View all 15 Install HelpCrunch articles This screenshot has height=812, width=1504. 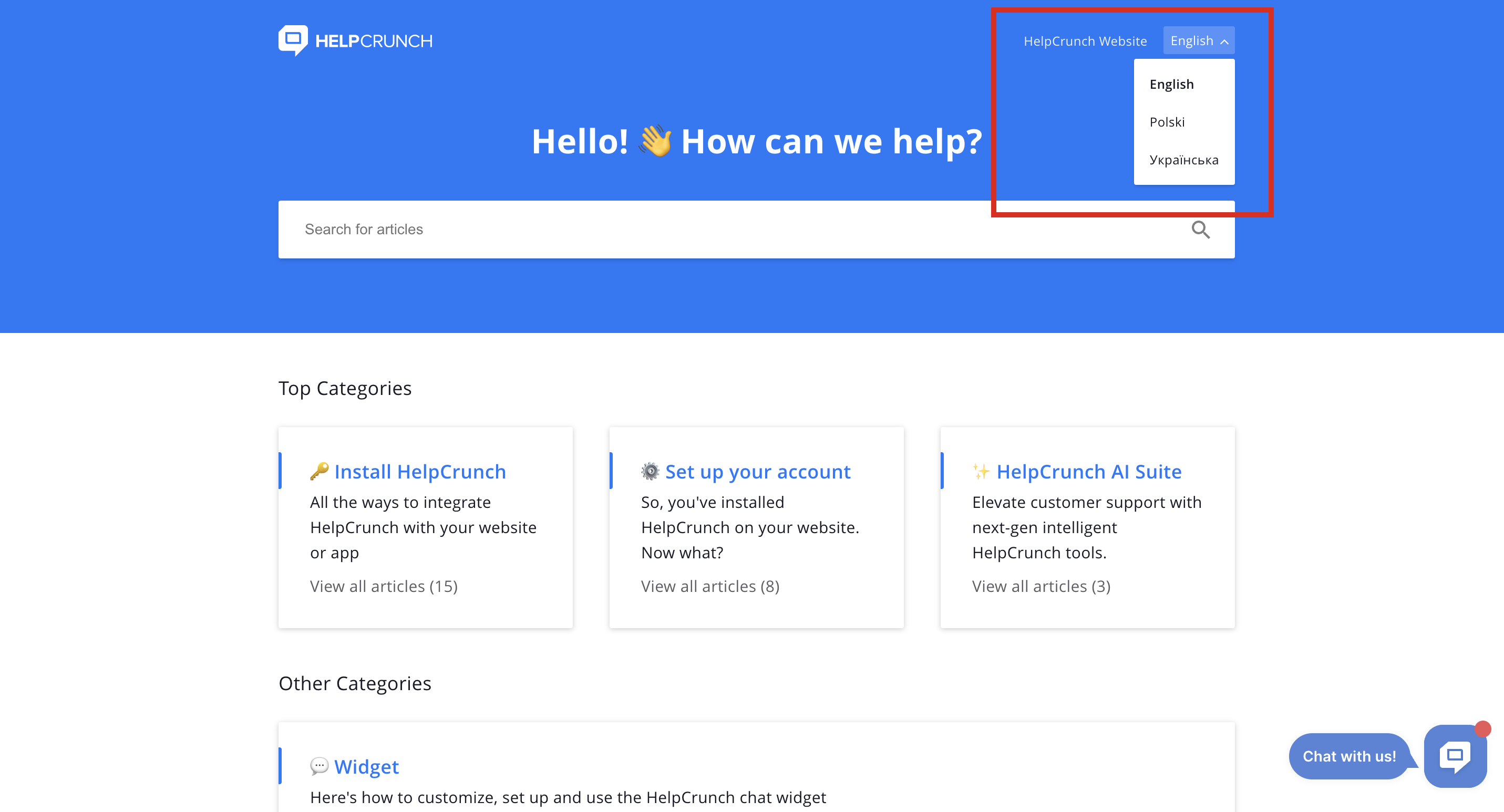coord(384,586)
